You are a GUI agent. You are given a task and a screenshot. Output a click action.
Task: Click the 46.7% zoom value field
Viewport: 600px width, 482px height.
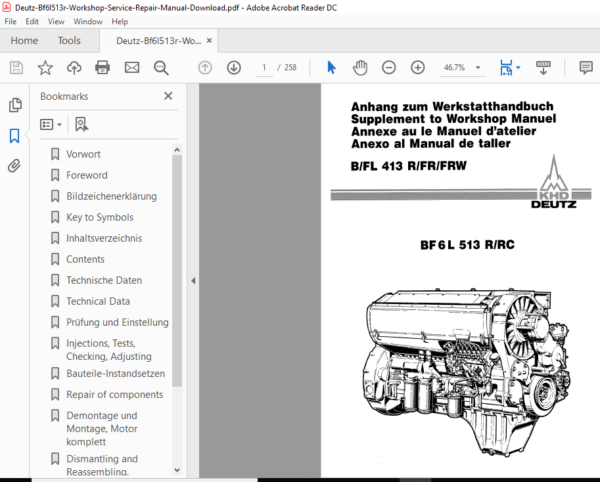pos(455,68)
